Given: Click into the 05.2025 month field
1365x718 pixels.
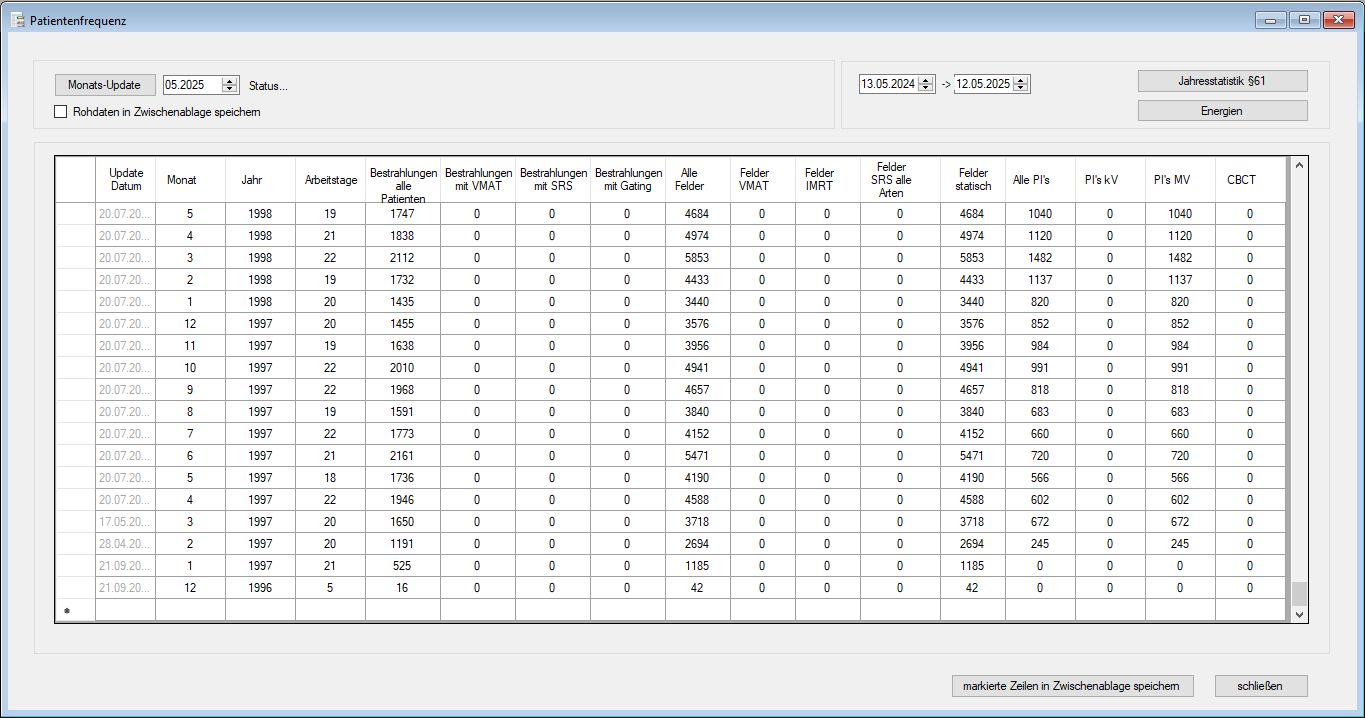Looking at the screenshot, I should (192, 85).
